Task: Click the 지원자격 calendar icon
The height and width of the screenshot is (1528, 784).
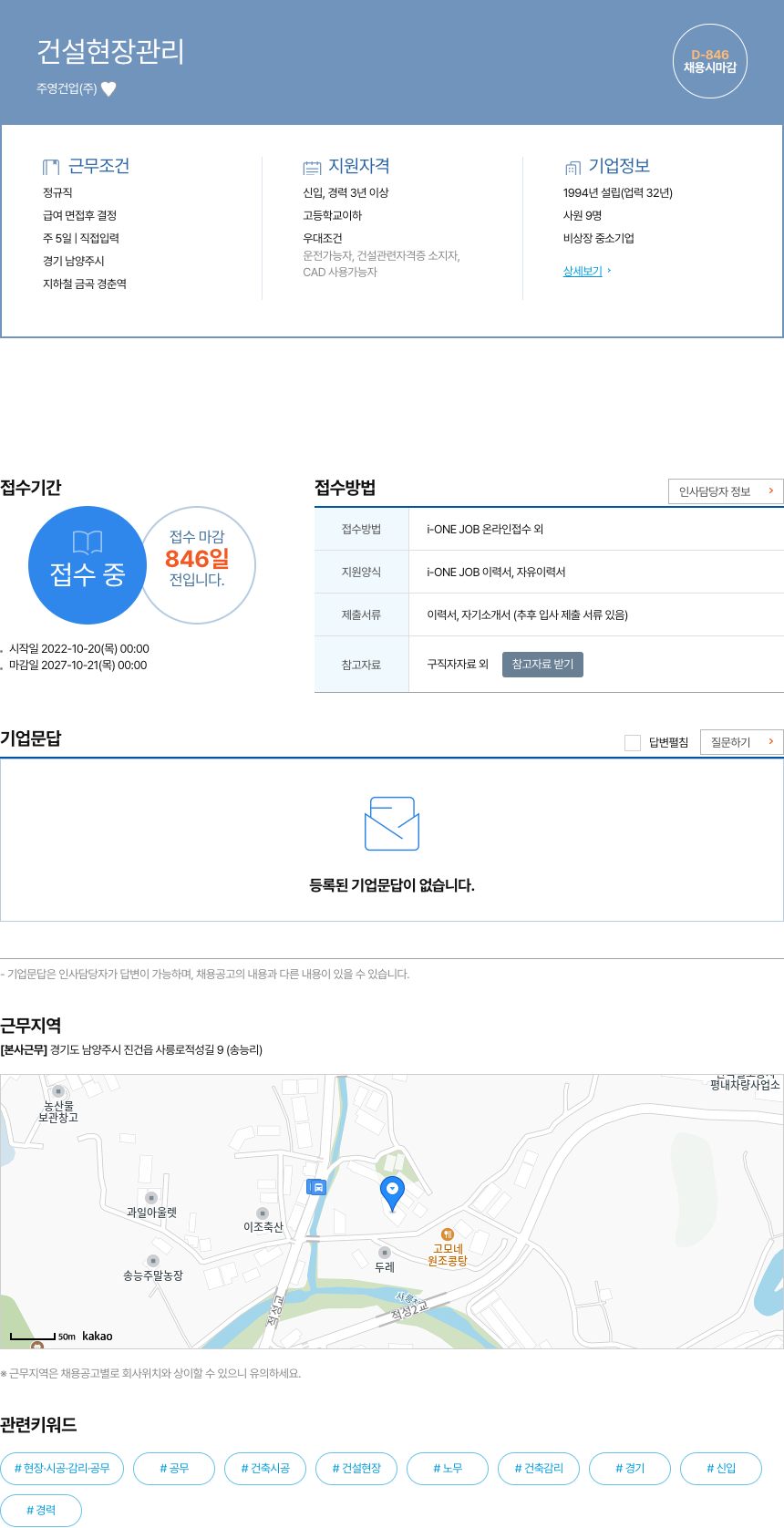Action: pyautogui.click(x=312, y=168)
